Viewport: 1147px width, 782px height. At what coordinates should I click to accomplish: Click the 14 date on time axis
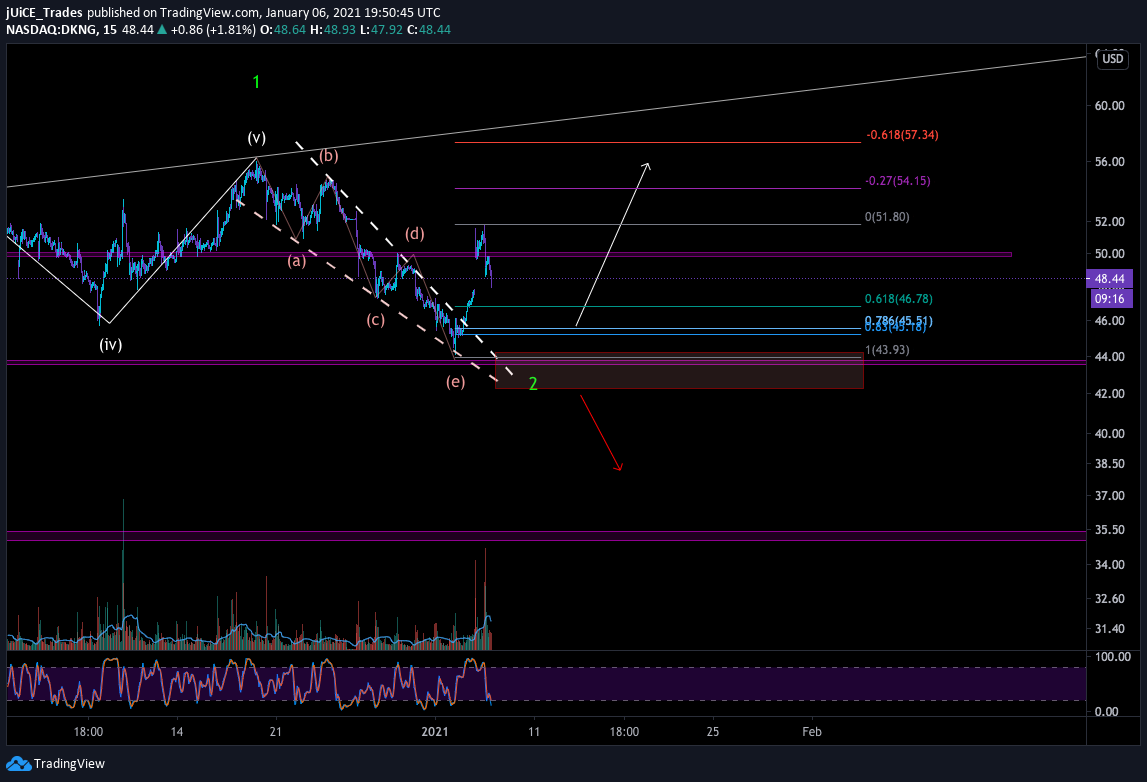click(176, 732)
